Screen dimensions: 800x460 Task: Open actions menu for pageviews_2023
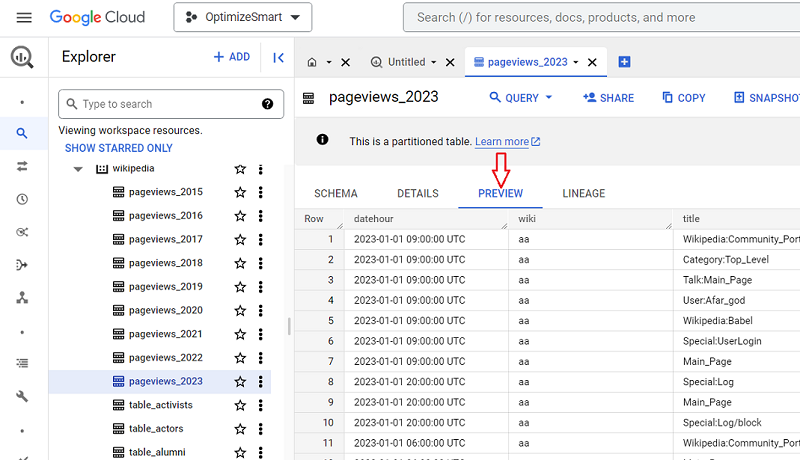[261, 381]
